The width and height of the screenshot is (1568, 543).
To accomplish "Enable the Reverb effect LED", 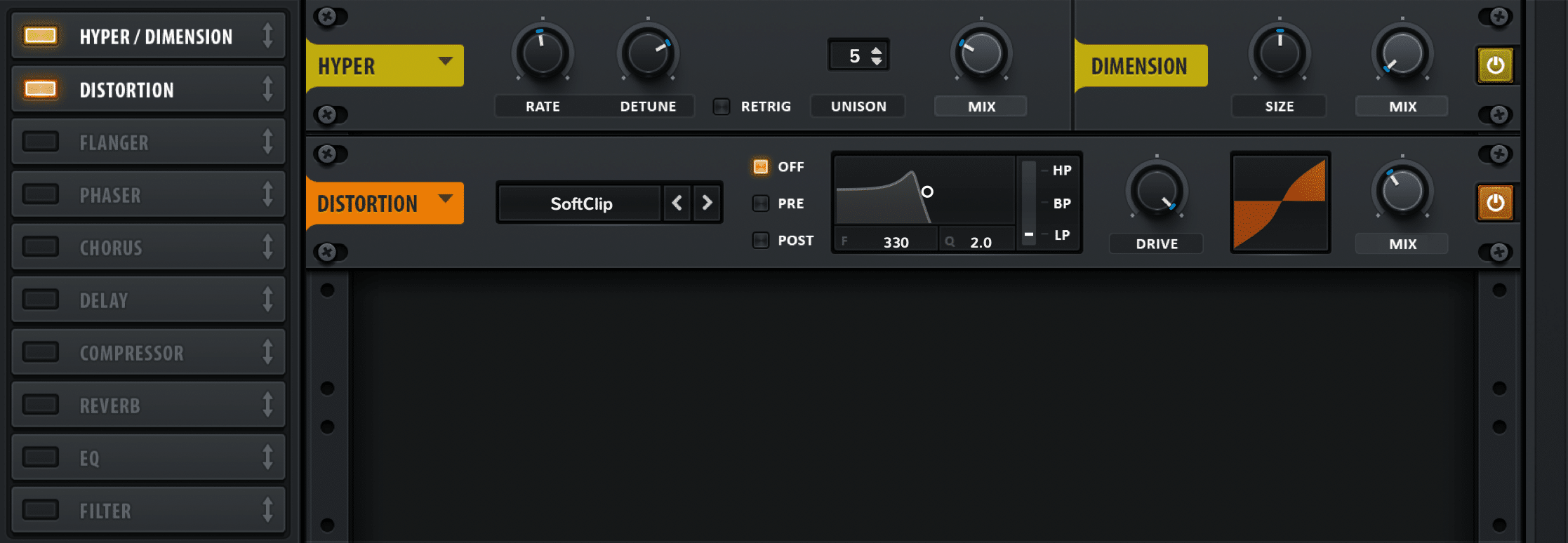I will 41,405.
